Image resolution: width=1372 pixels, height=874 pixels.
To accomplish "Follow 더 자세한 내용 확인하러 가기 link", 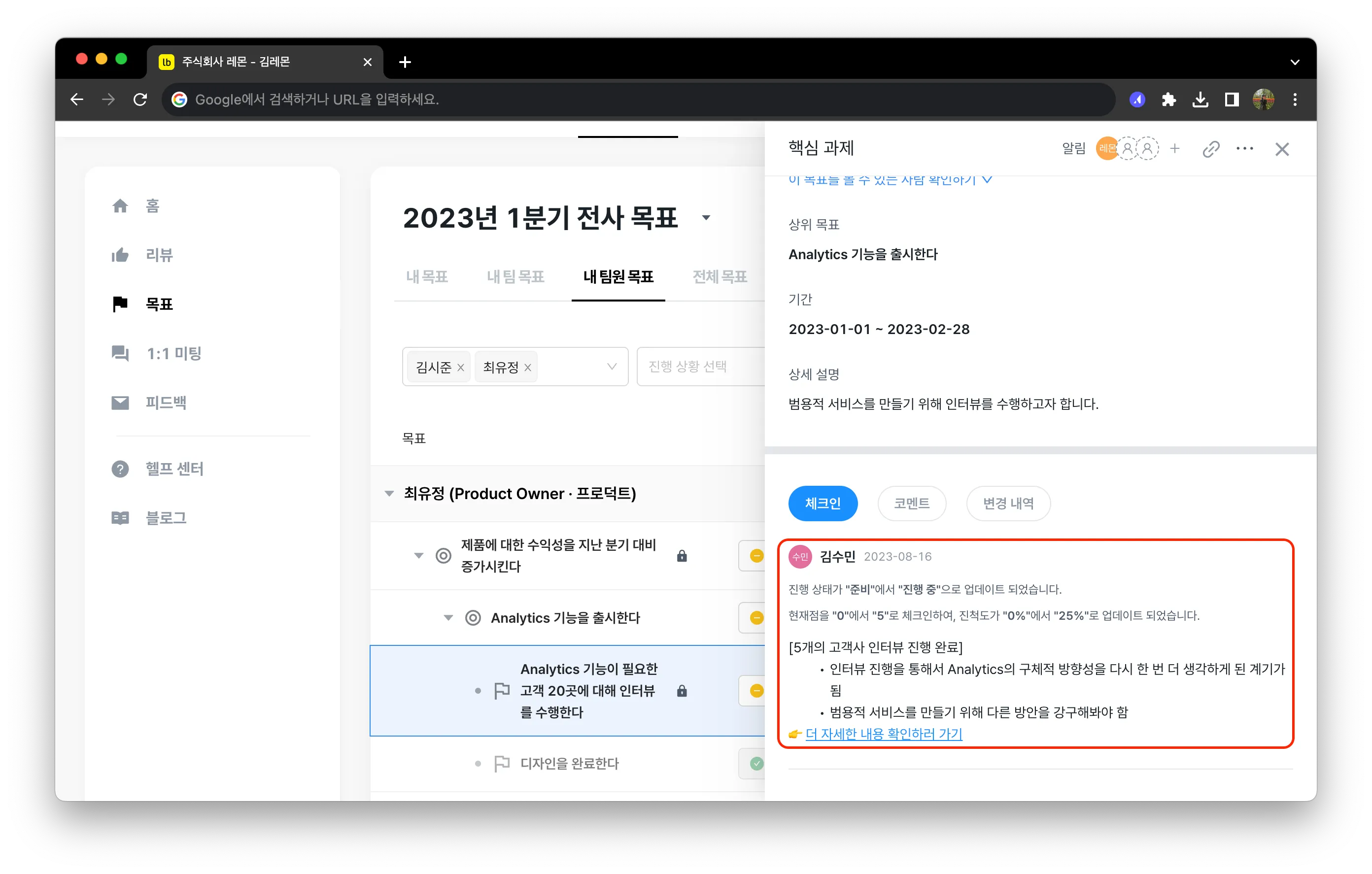I will click(x=884, y=734).
